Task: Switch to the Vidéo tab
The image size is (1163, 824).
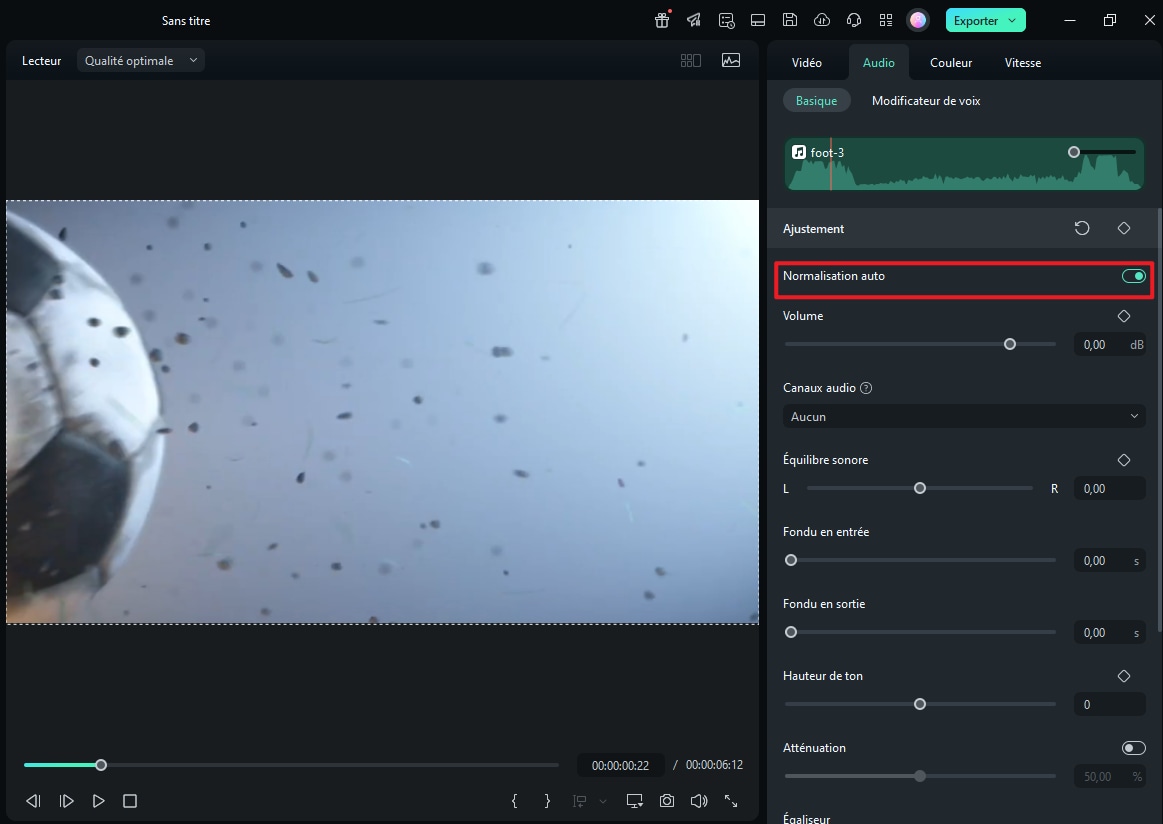Action: [x=806, y=63]
